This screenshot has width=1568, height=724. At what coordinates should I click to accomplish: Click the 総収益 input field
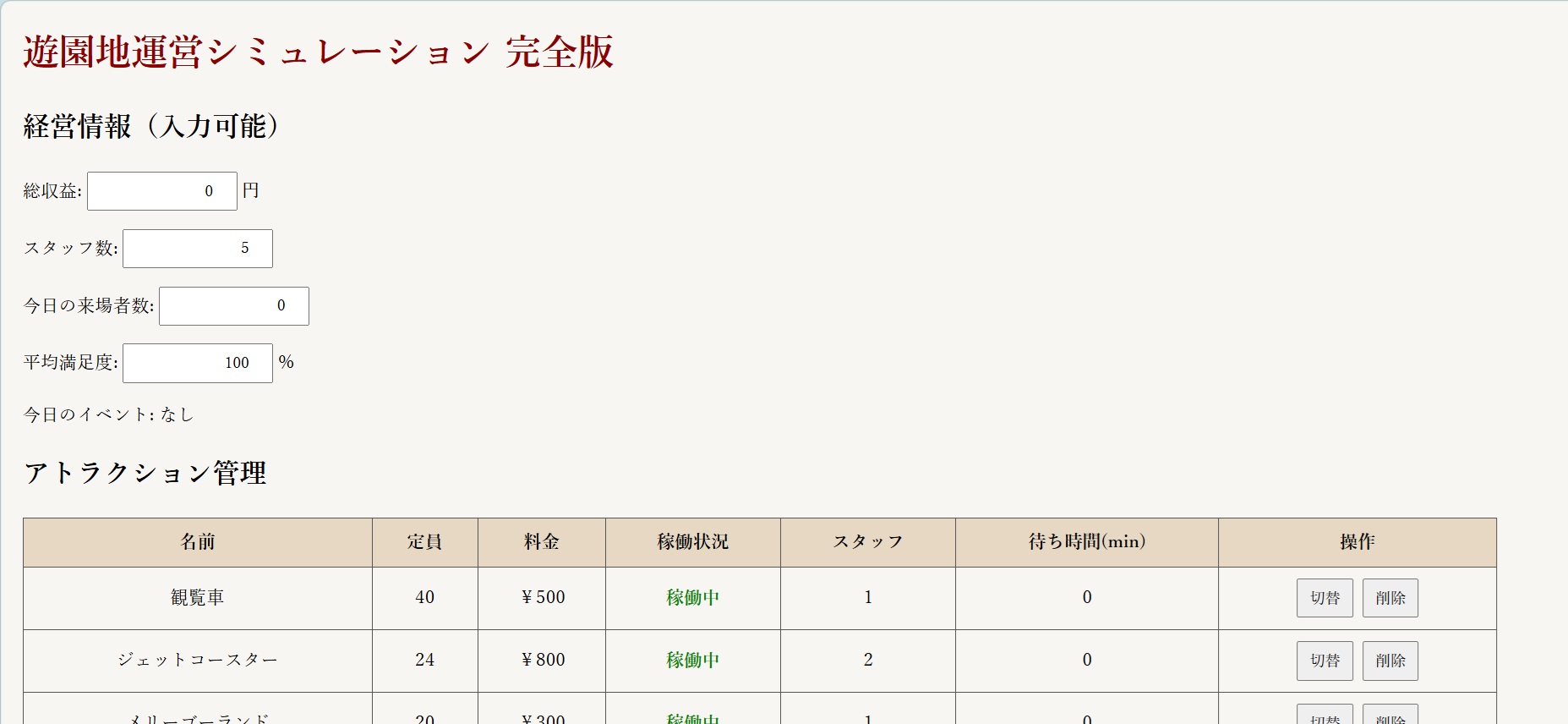click(161, 191)
